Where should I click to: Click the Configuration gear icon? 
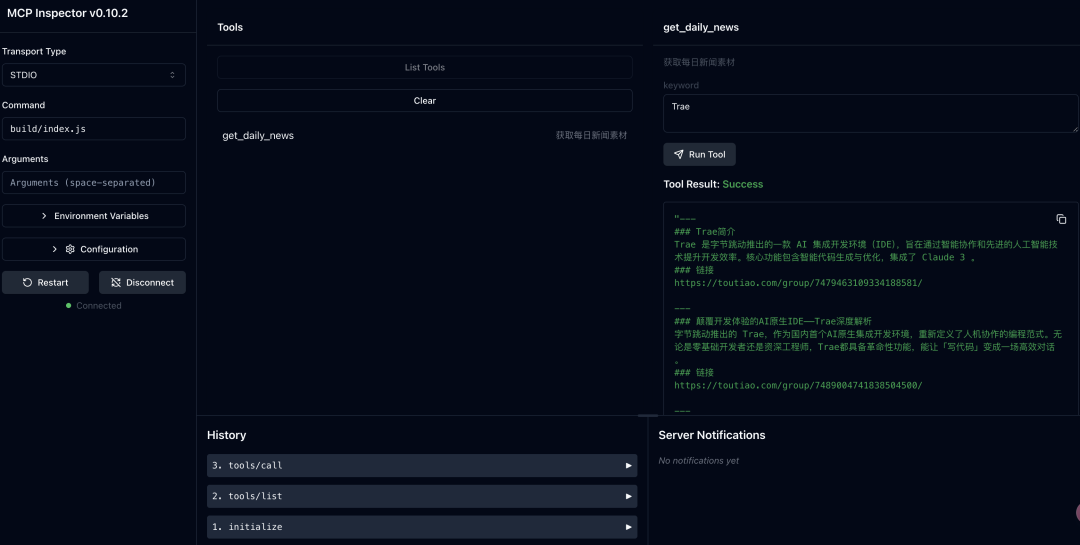(70, 249)
